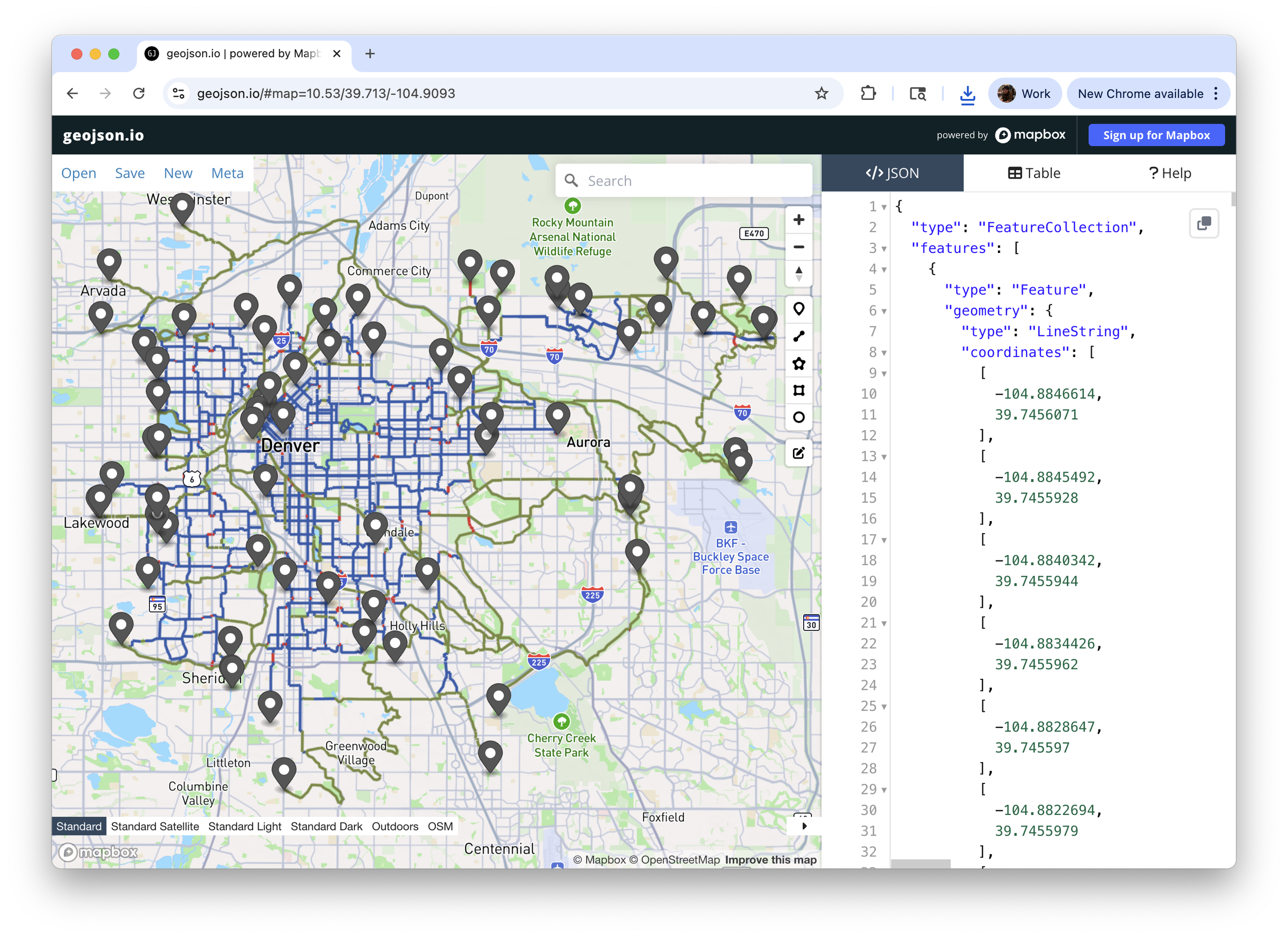Select the draw point marker tool

[799, 309]
